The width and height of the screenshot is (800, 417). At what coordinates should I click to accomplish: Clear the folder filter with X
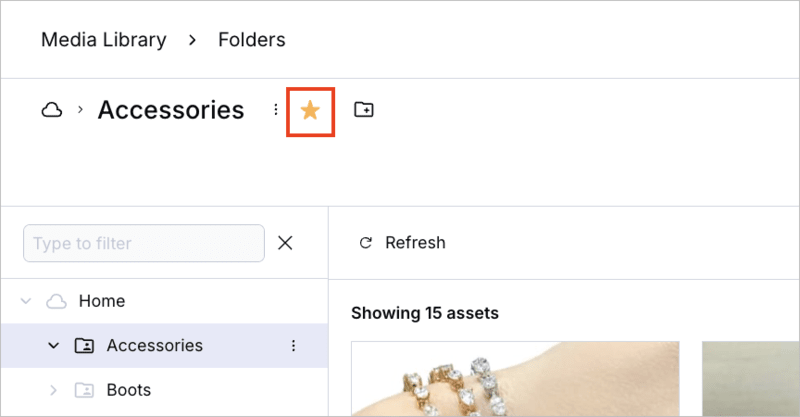[285, 243]
